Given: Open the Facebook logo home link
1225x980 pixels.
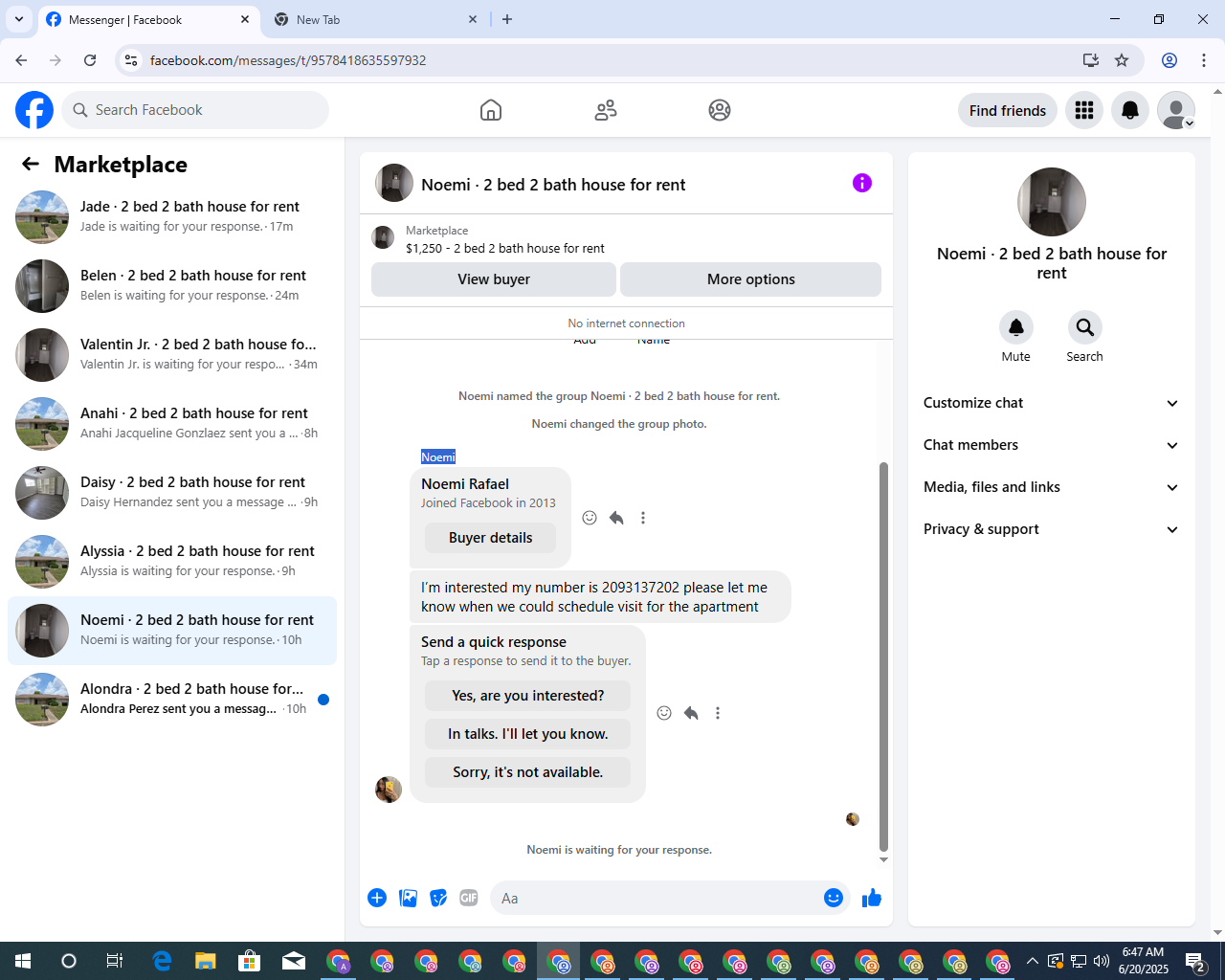Looking at the screenshot, I should pyautogui.click(x=34, y=110).
